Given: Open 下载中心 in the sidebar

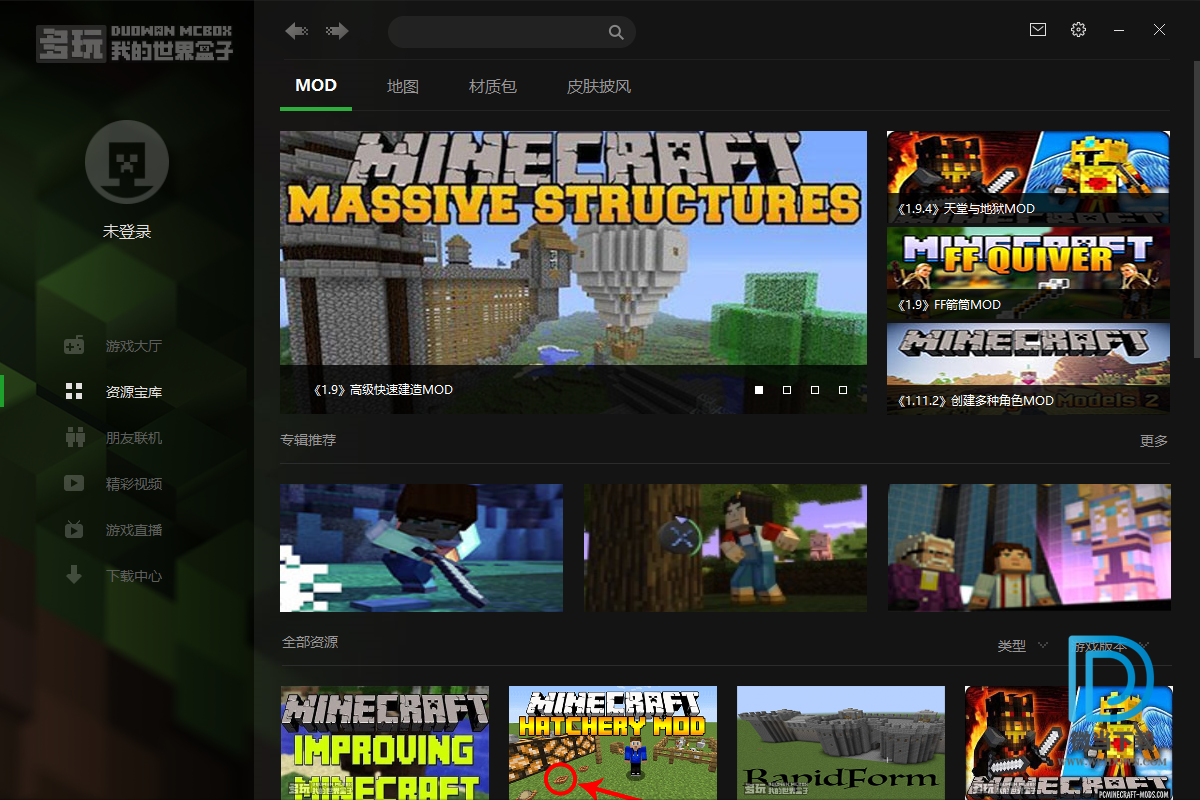Looking at the screenshot, I should coord(134,576).
